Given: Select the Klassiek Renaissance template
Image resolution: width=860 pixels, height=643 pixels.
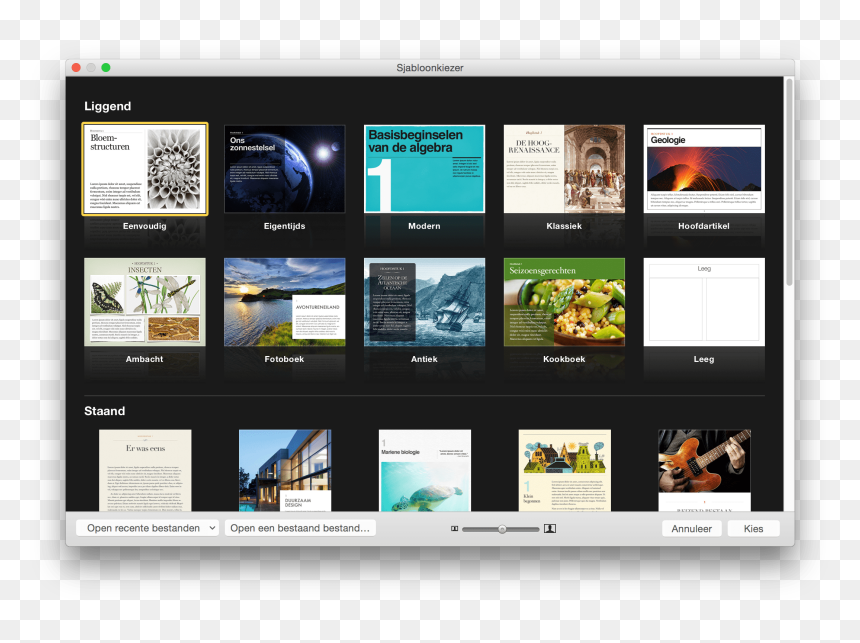Looking at the screenshot, I should click(564, 169).
